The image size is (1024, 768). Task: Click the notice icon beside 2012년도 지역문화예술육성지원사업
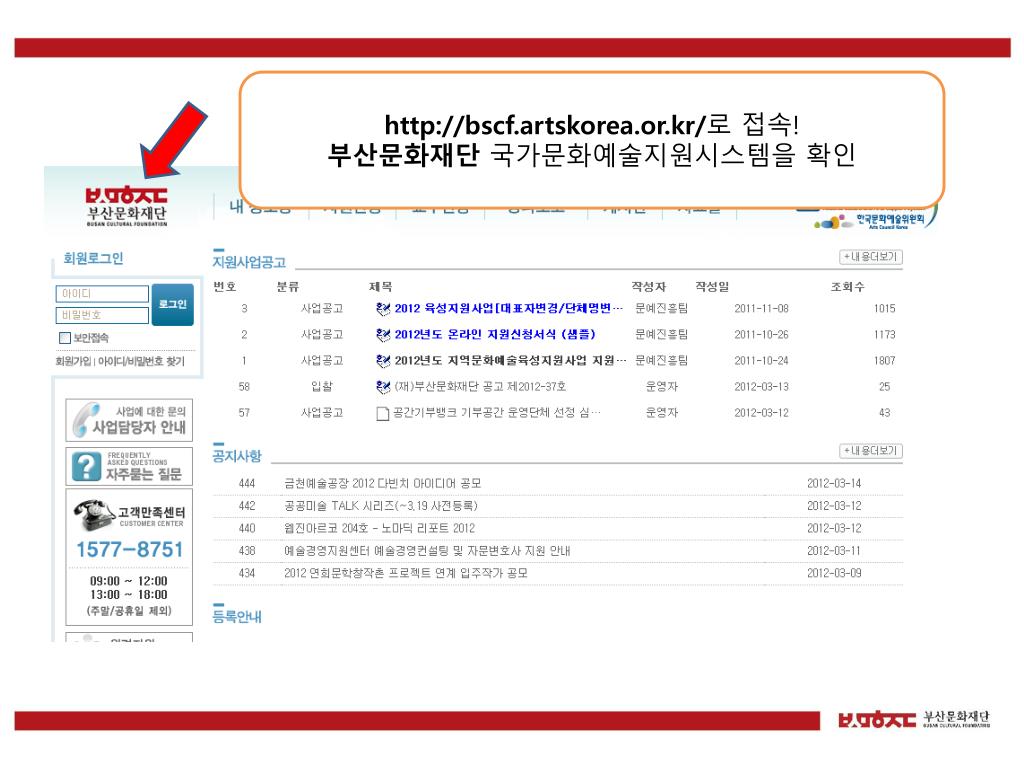[383, 360]
